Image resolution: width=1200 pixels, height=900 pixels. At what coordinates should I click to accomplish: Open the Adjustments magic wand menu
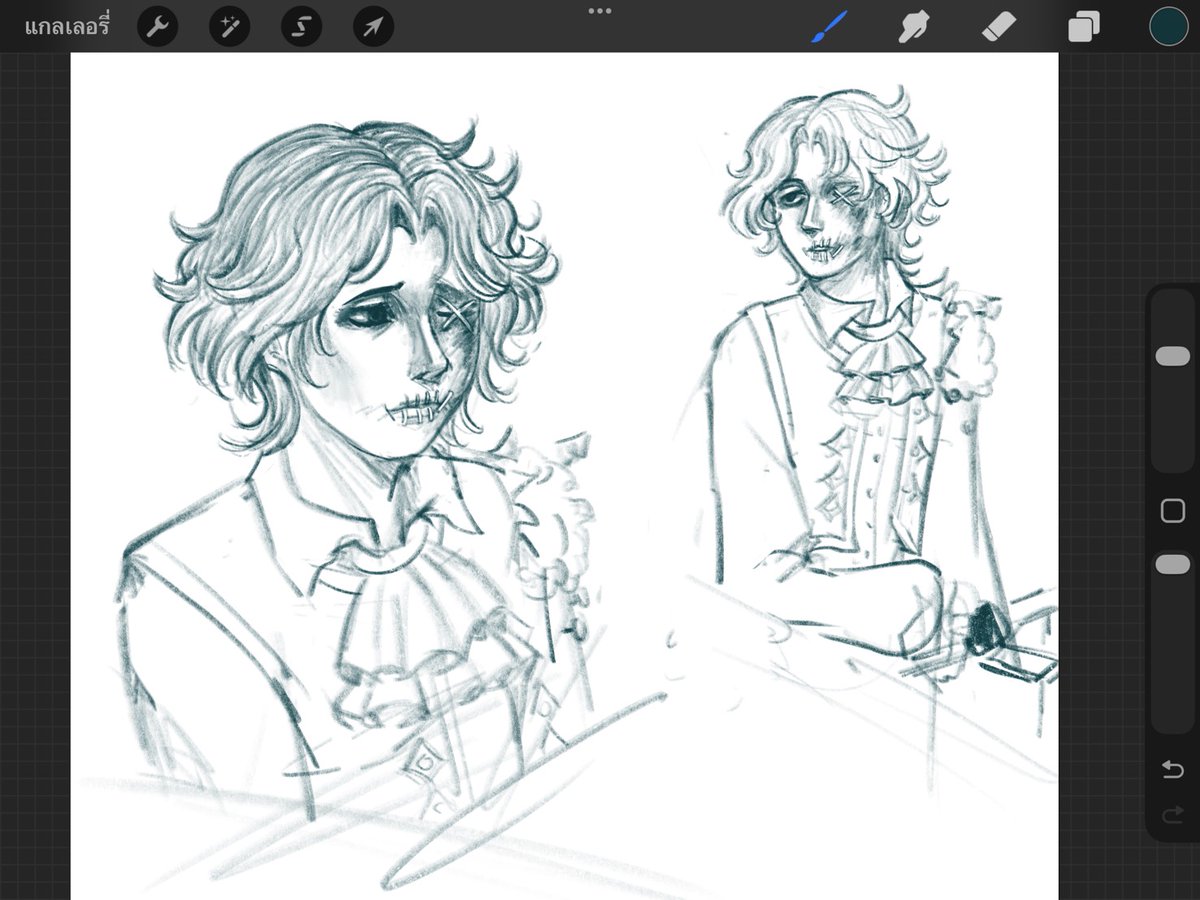pos(229,27)
